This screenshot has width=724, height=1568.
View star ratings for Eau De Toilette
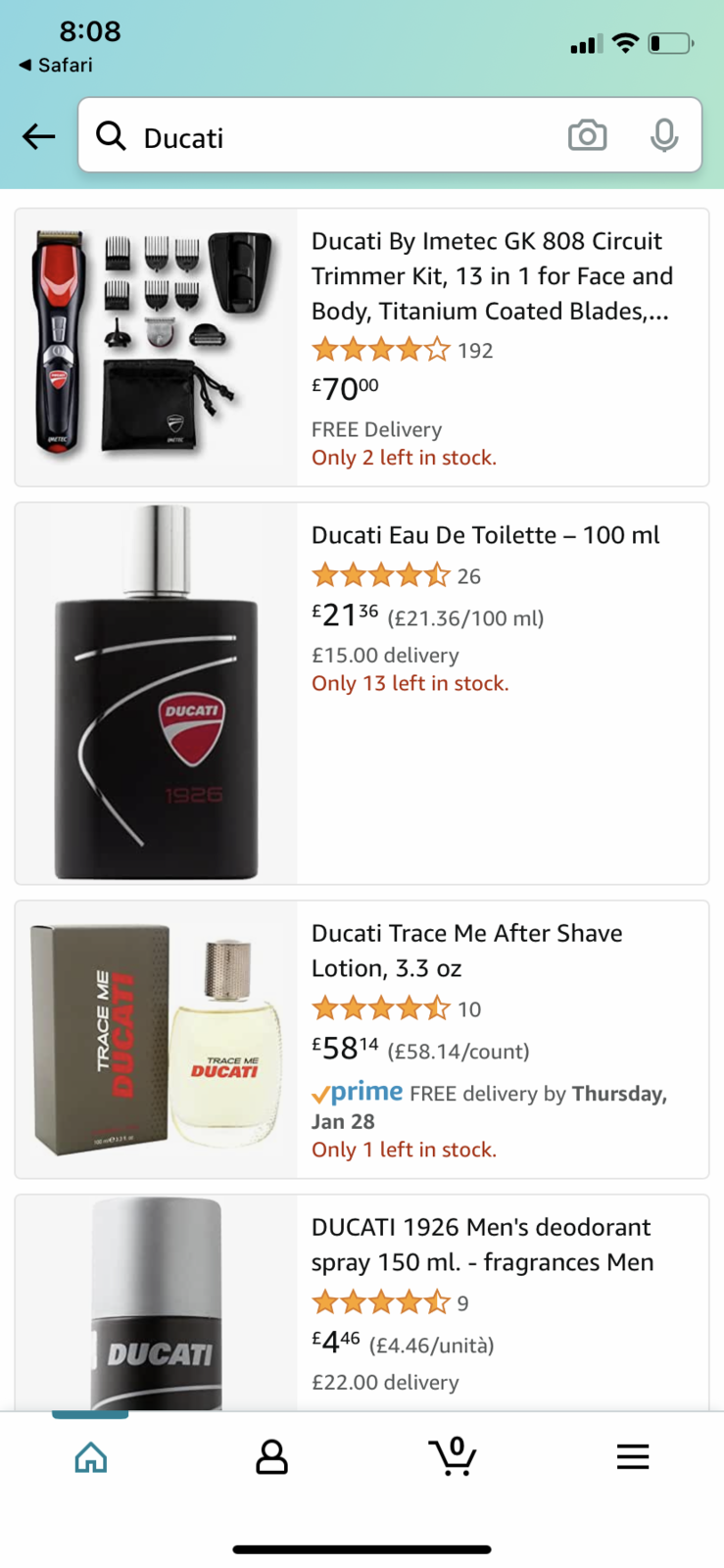(381, 575)
